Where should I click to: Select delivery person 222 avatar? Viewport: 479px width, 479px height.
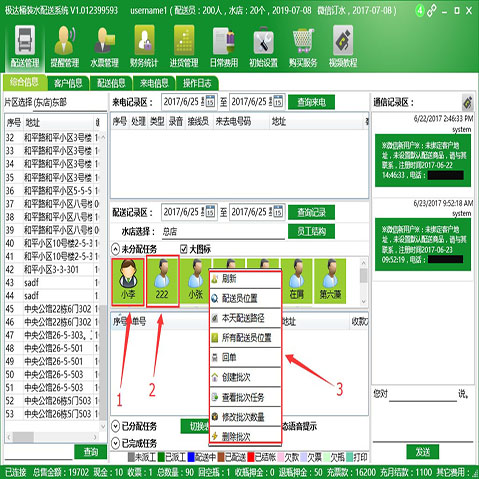click(x=162, y=281)
